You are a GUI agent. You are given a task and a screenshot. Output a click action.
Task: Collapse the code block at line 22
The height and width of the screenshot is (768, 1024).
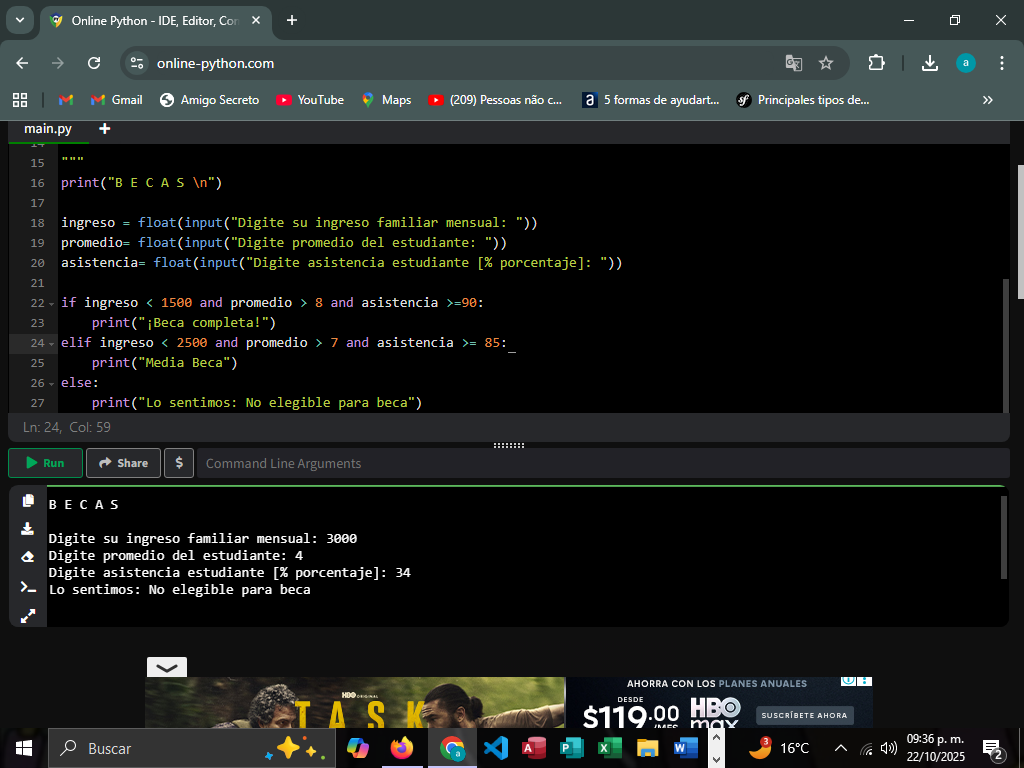(51, 303)
